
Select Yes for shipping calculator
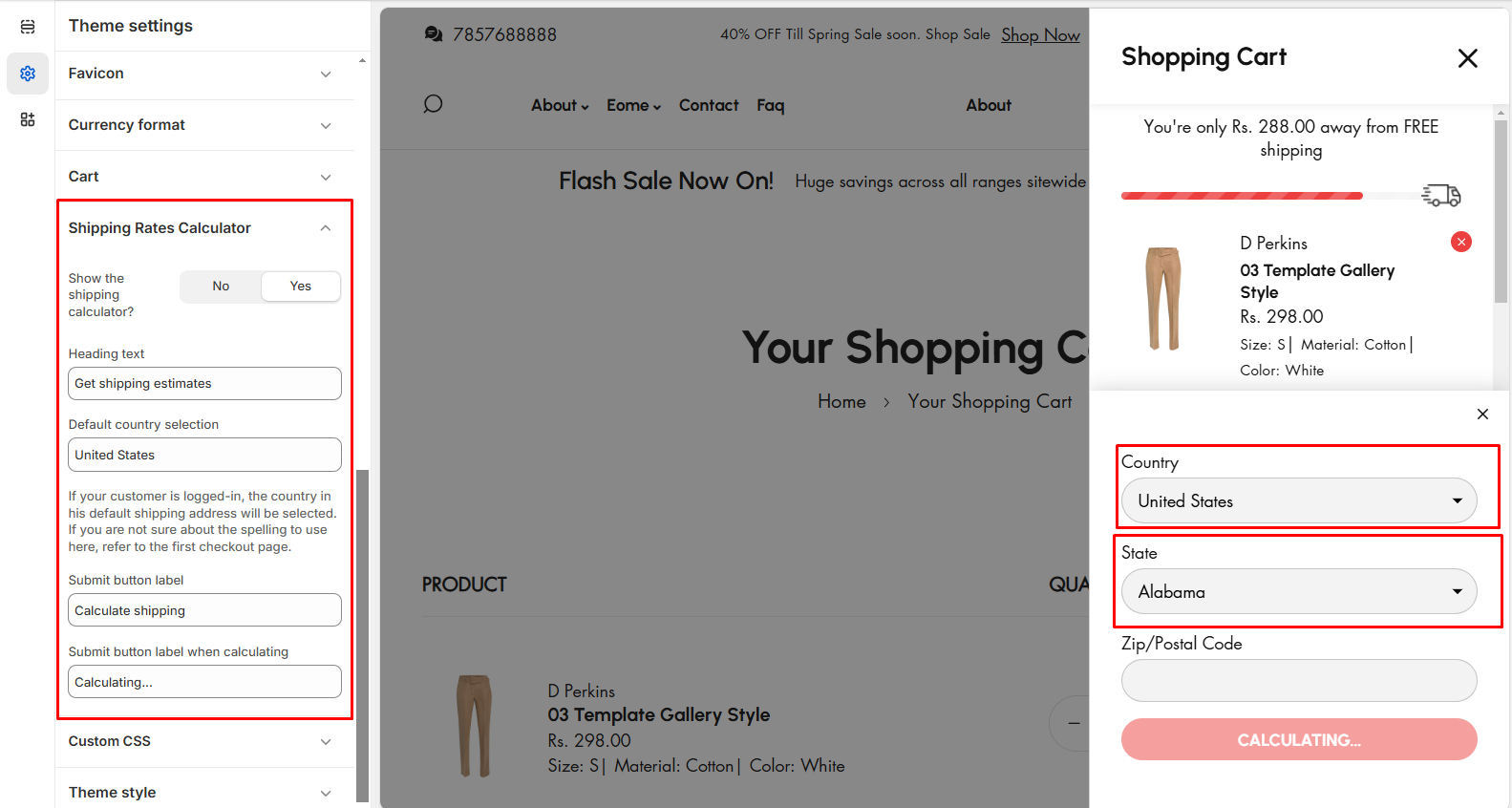[x=301, y=287]
